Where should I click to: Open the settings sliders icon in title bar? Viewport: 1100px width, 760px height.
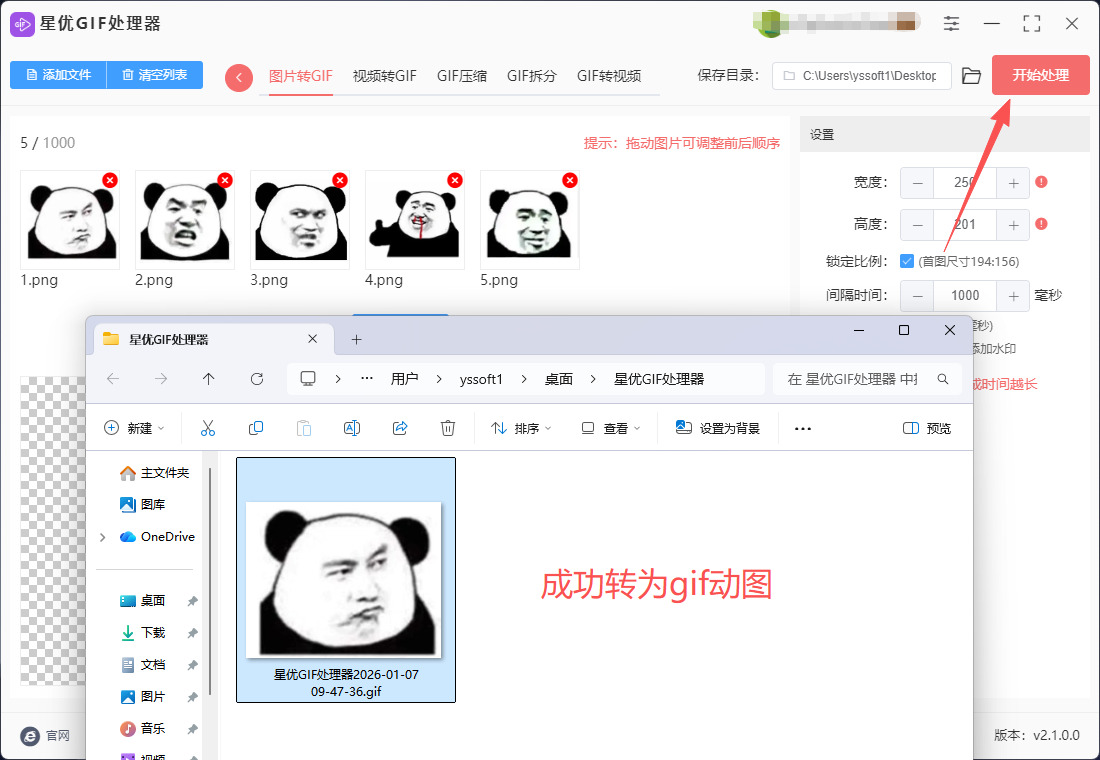951,23
